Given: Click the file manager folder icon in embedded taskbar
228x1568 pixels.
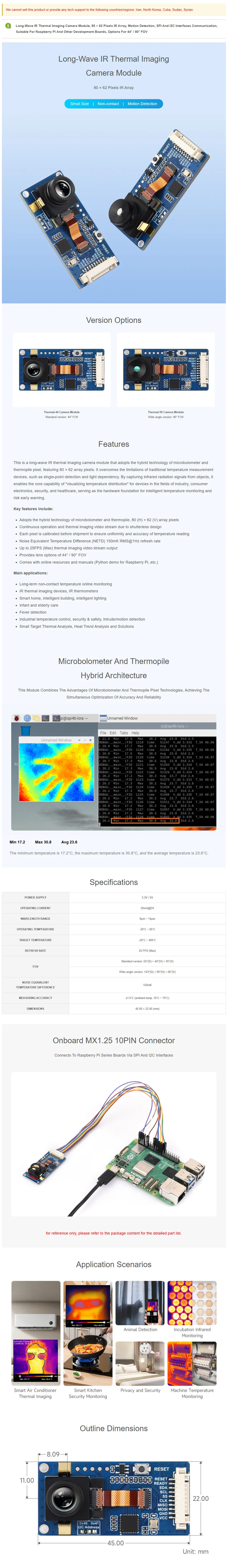Looking at the screenshot, I should (36, 718).
